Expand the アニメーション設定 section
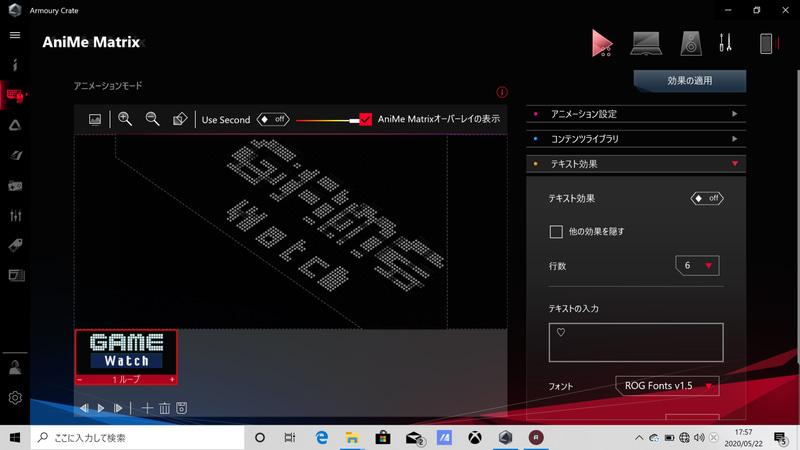The image size is (800, 450). pos(636,114)
